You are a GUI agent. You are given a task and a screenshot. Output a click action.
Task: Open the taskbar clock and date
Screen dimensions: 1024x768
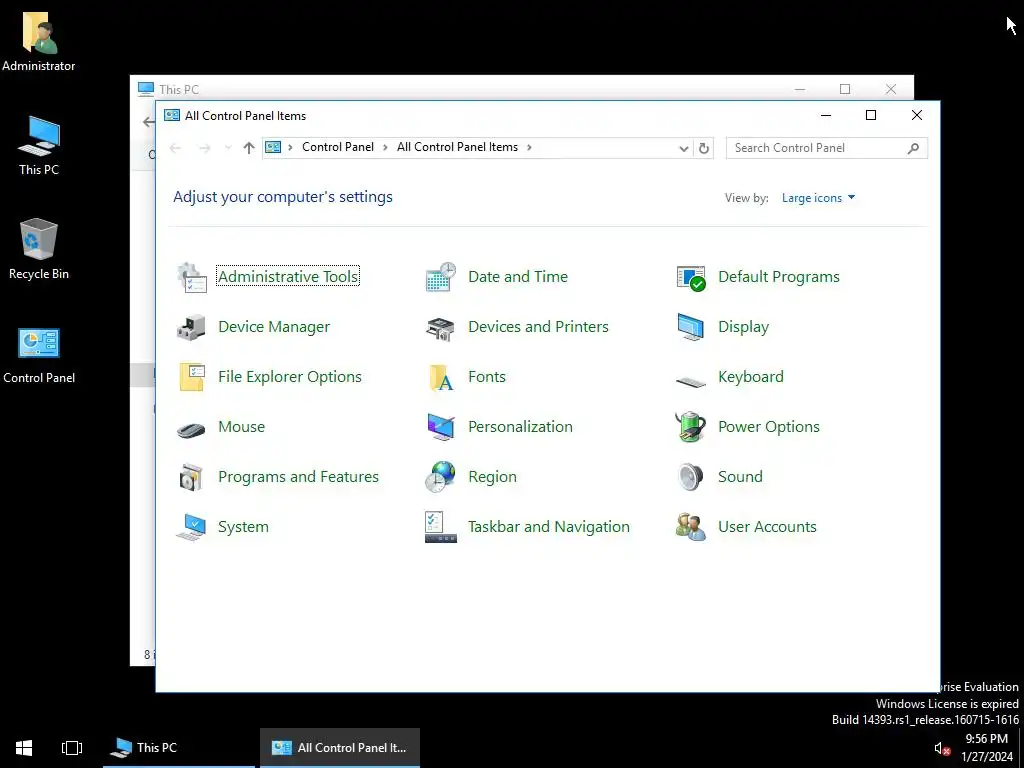pos(986,748)
